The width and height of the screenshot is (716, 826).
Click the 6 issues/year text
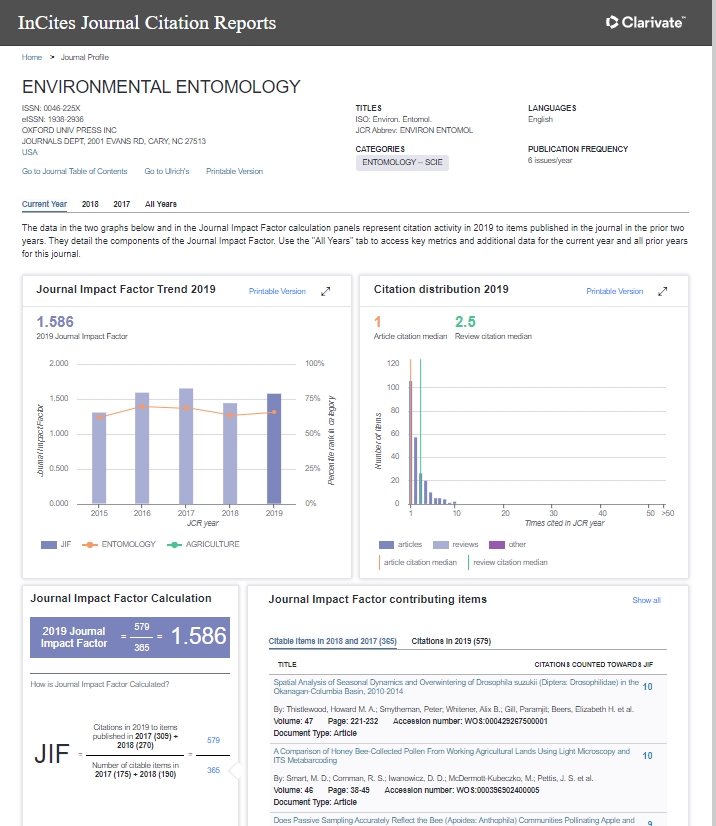tap(550, 160)
